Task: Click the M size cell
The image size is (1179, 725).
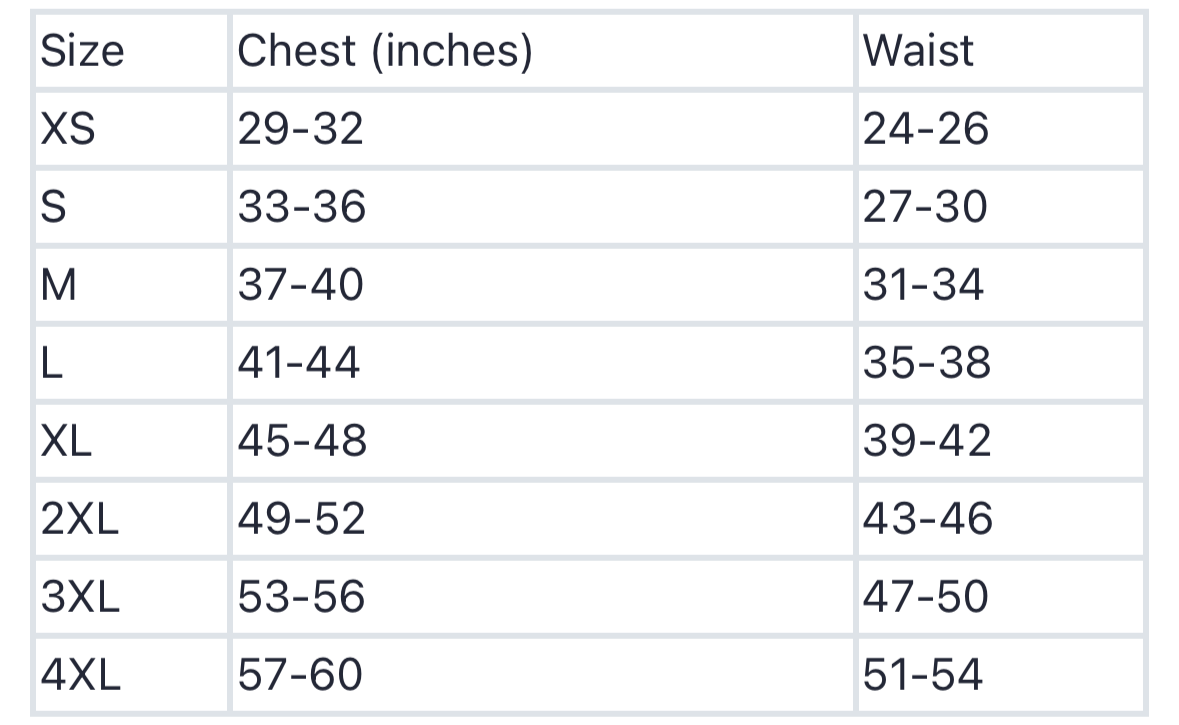Action: [x=59, y=285]
